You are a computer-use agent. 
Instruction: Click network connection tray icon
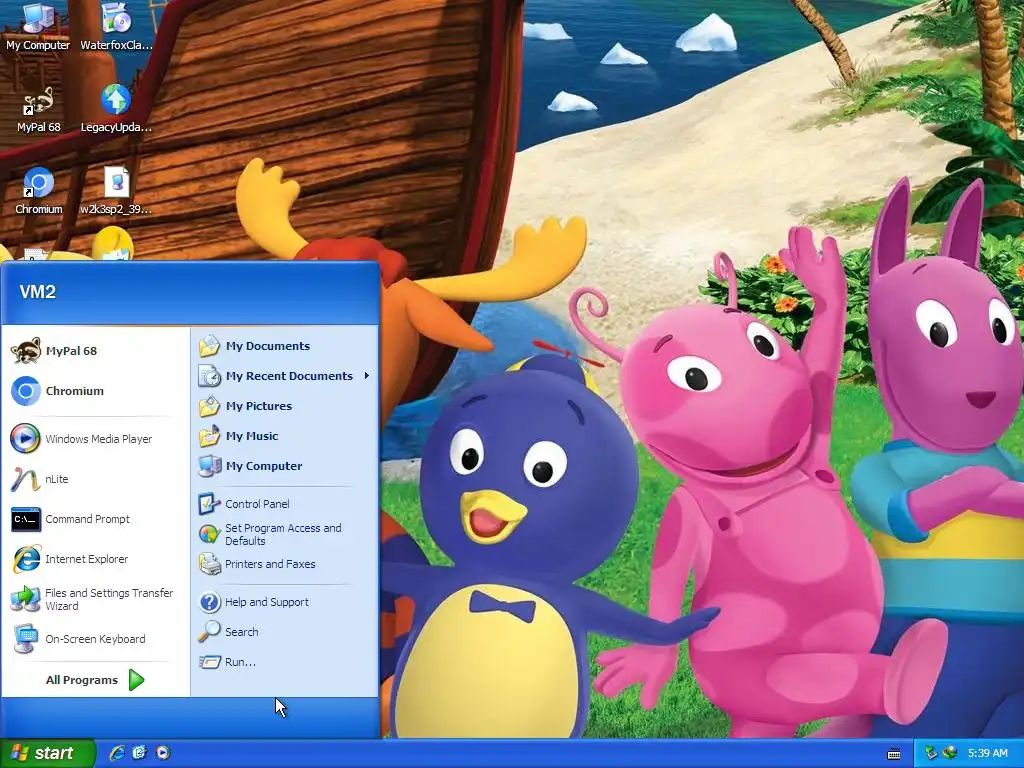(950, 753)
